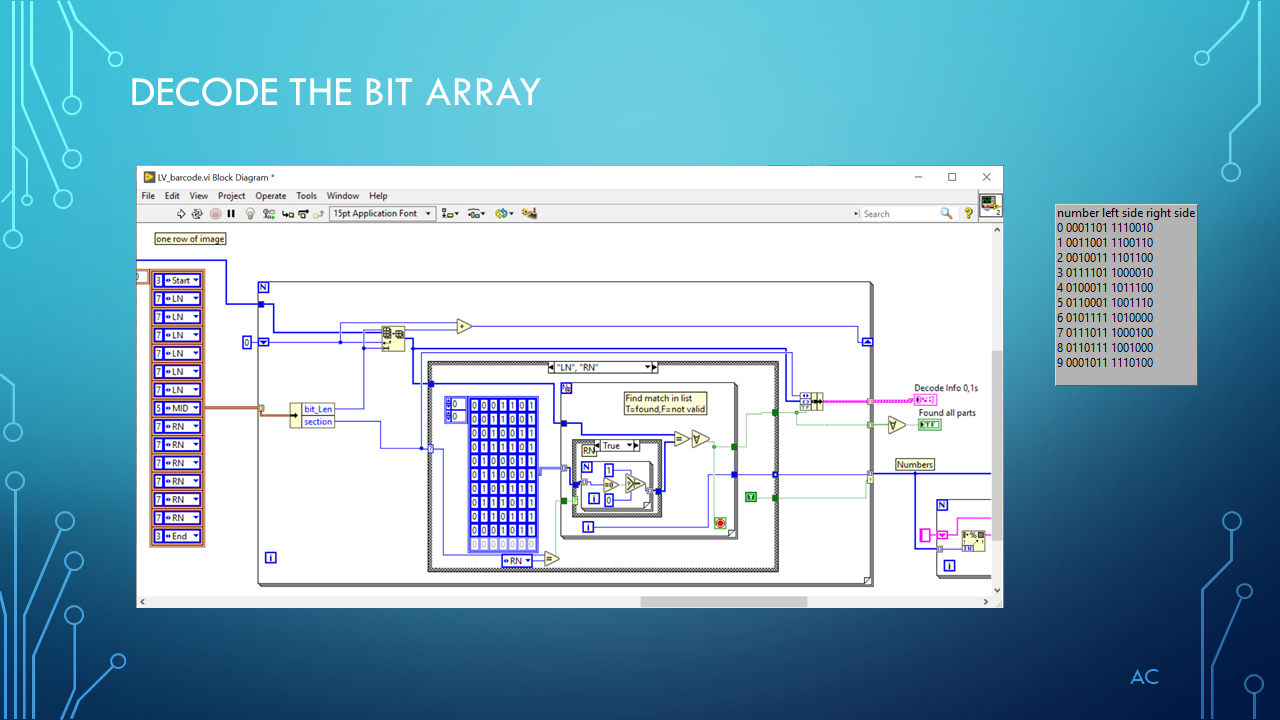Screen dimensions: 1280x720
Task: Click the Abort Execution red button
Action: pyautogui.click(x=215, y=213)
